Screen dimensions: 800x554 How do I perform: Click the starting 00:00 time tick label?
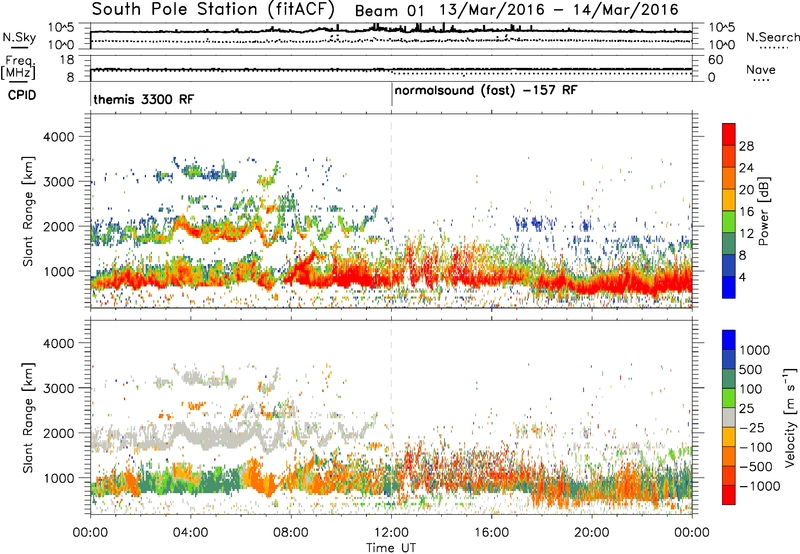[90, 533]
